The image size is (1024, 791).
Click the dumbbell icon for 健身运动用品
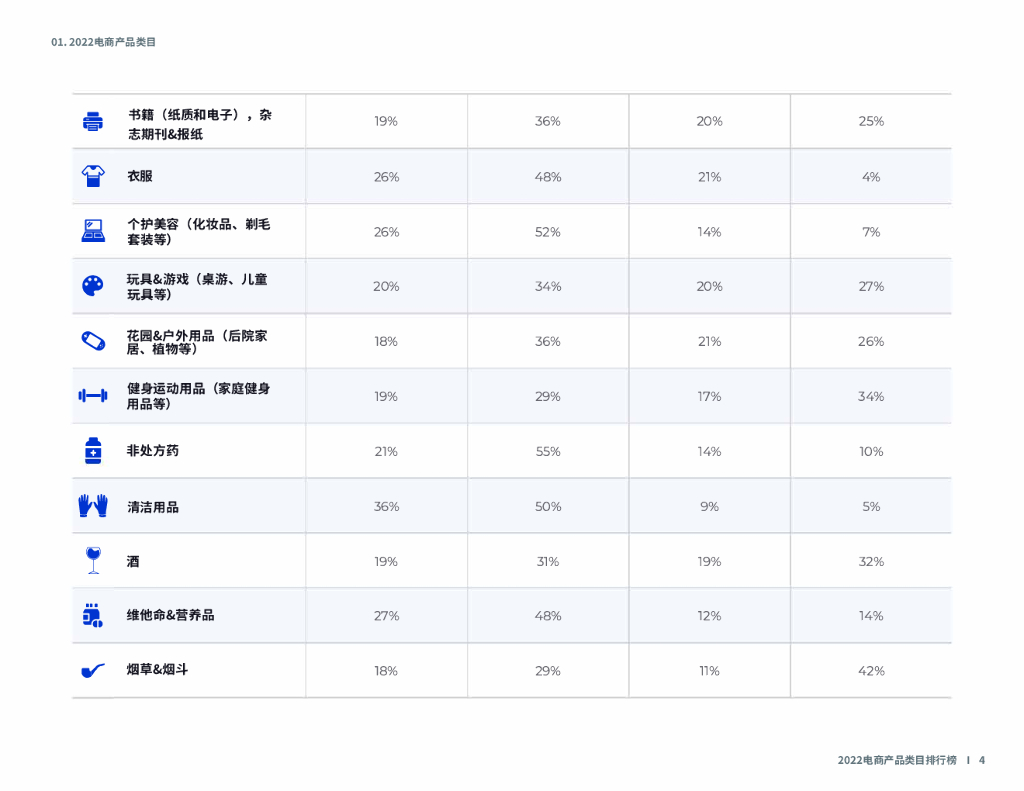[x=93, y=396]
